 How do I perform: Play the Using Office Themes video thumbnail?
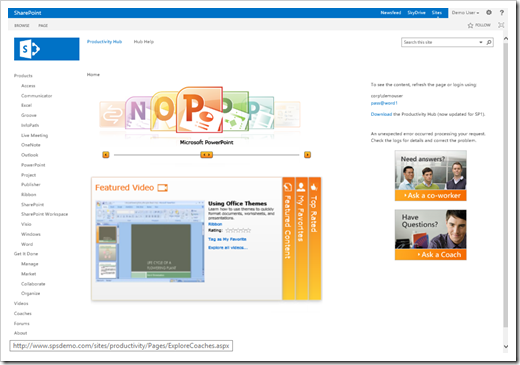pyautogui.click(x=150, y=242)
